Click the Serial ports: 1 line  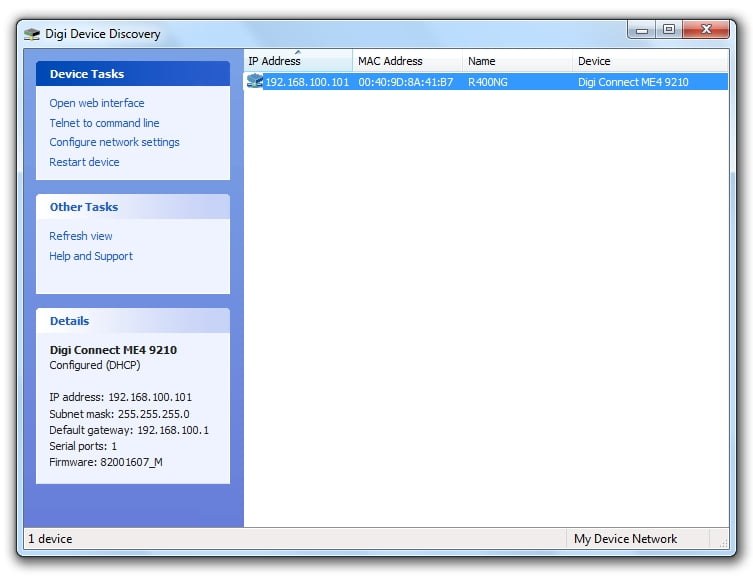point(83,446)
